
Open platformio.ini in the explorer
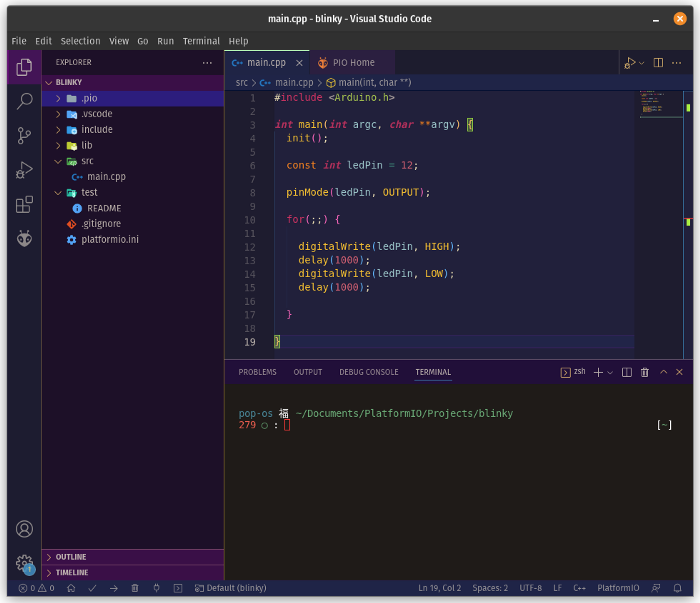click(110, 239)
